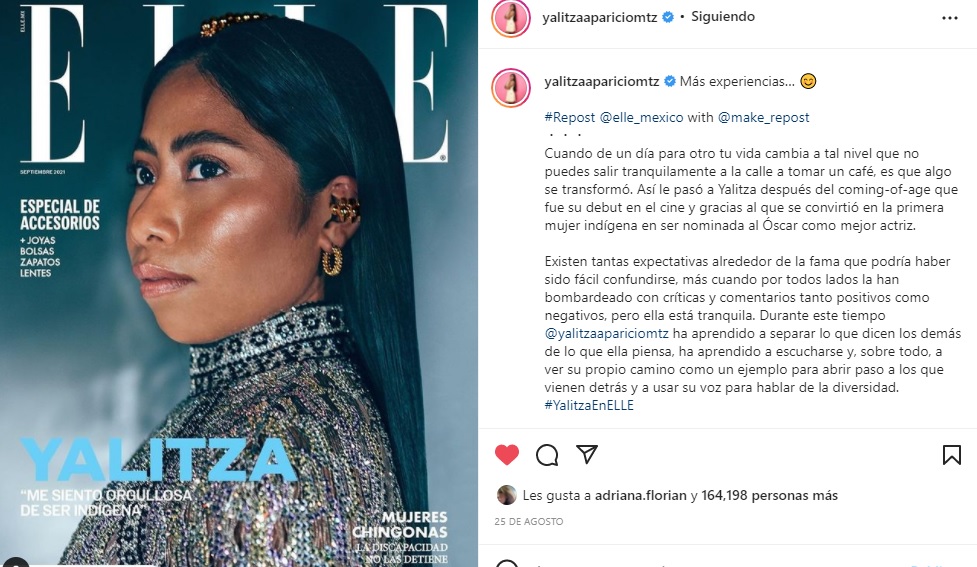View the 164,198 personas más likes list
Image resolution: width=977 pixels, height=567 pixels.
pos(770,495)
